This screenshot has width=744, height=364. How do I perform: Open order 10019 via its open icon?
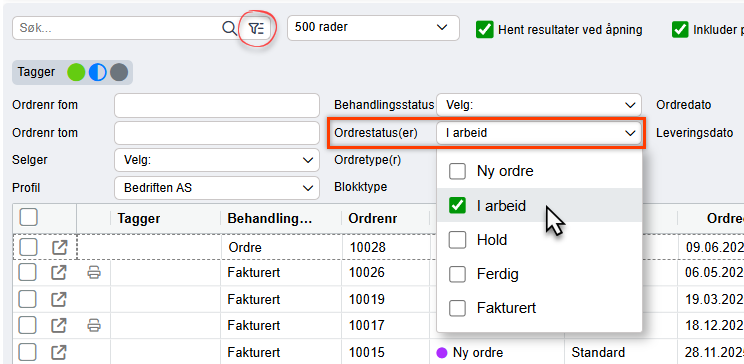coord(59,299)
